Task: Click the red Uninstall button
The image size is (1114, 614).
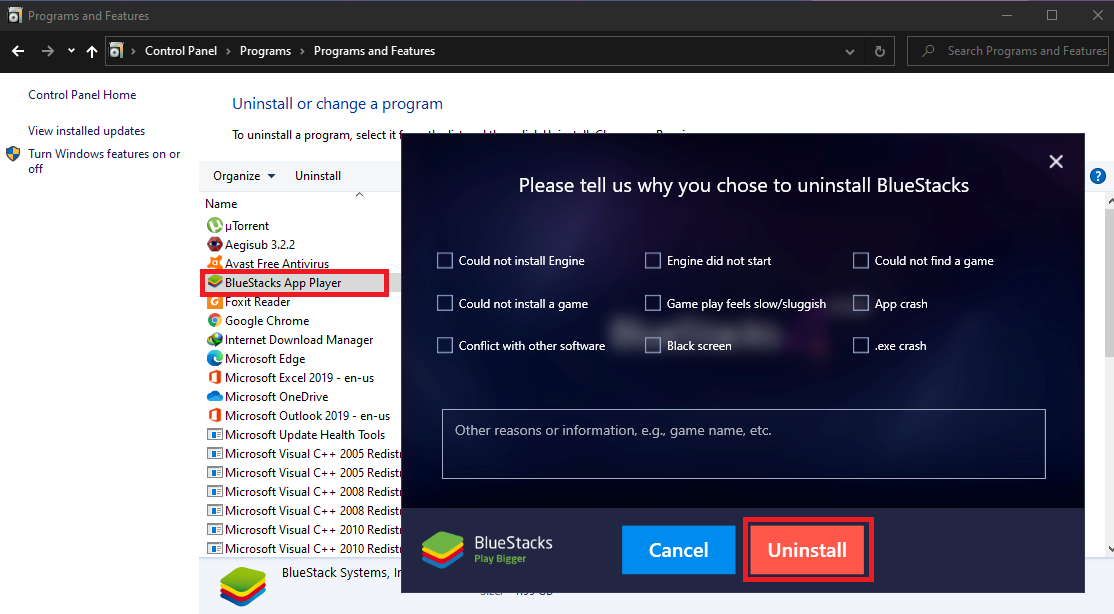Action: point(807,549)
